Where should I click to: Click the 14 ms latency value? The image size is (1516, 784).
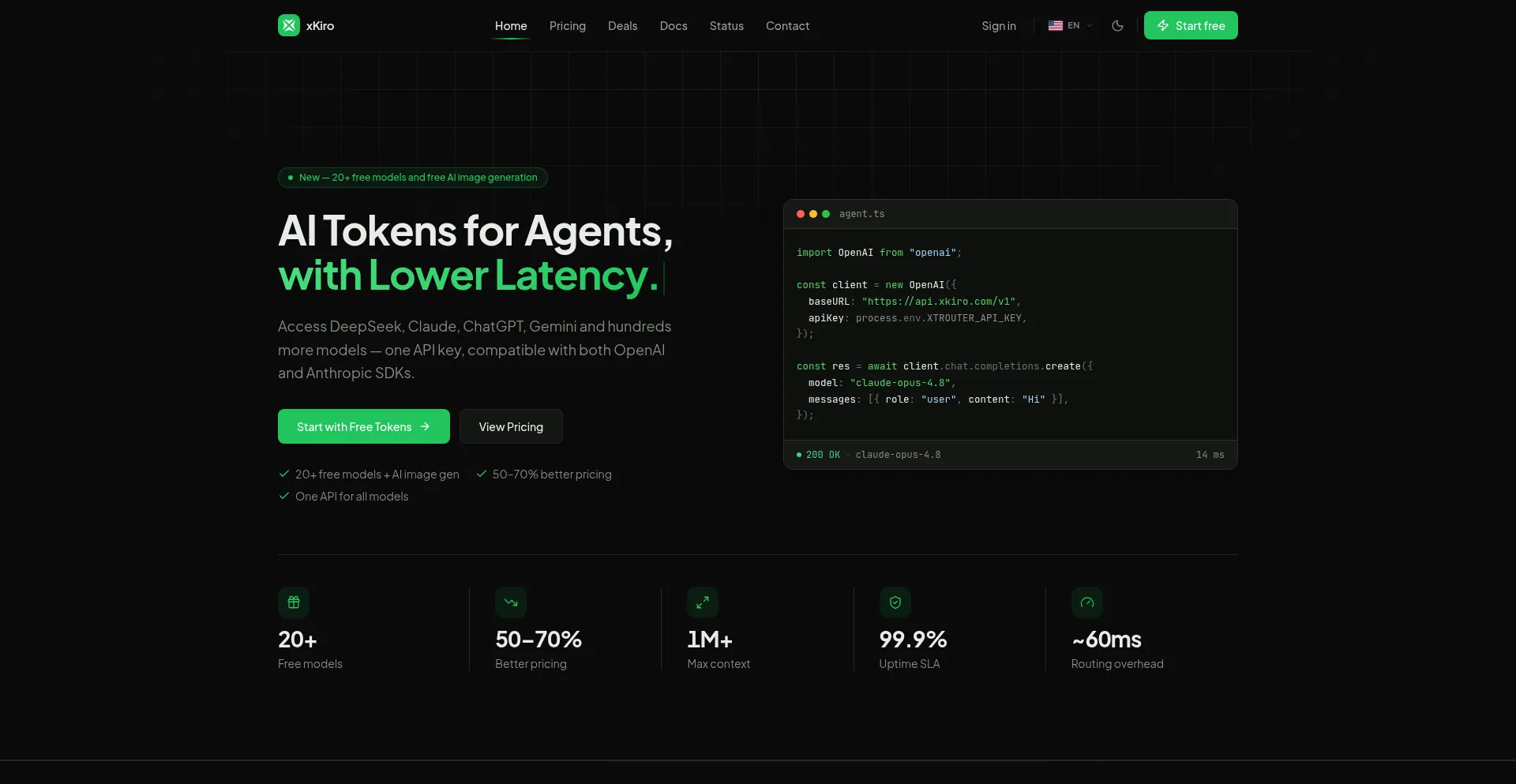coord(1210,455)
